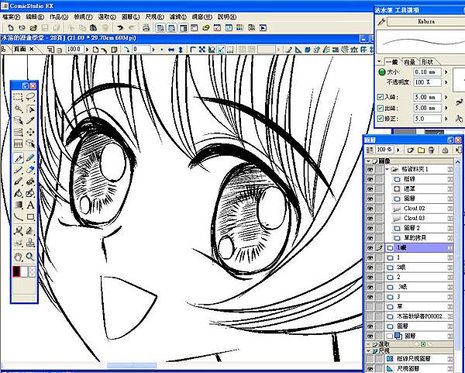Pick the eyedropper tool in tool palette
The height and width of the screenshot is (373, 465).
(x=30, y=121)
